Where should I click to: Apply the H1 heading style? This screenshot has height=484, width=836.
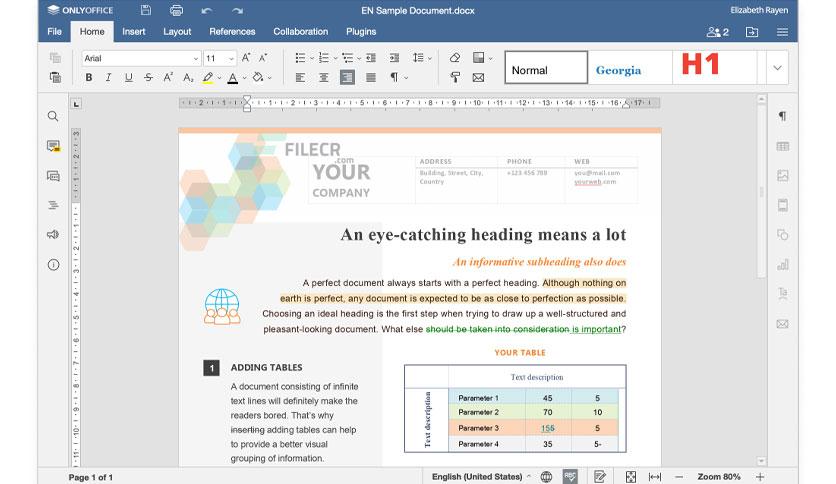point(714,68)
